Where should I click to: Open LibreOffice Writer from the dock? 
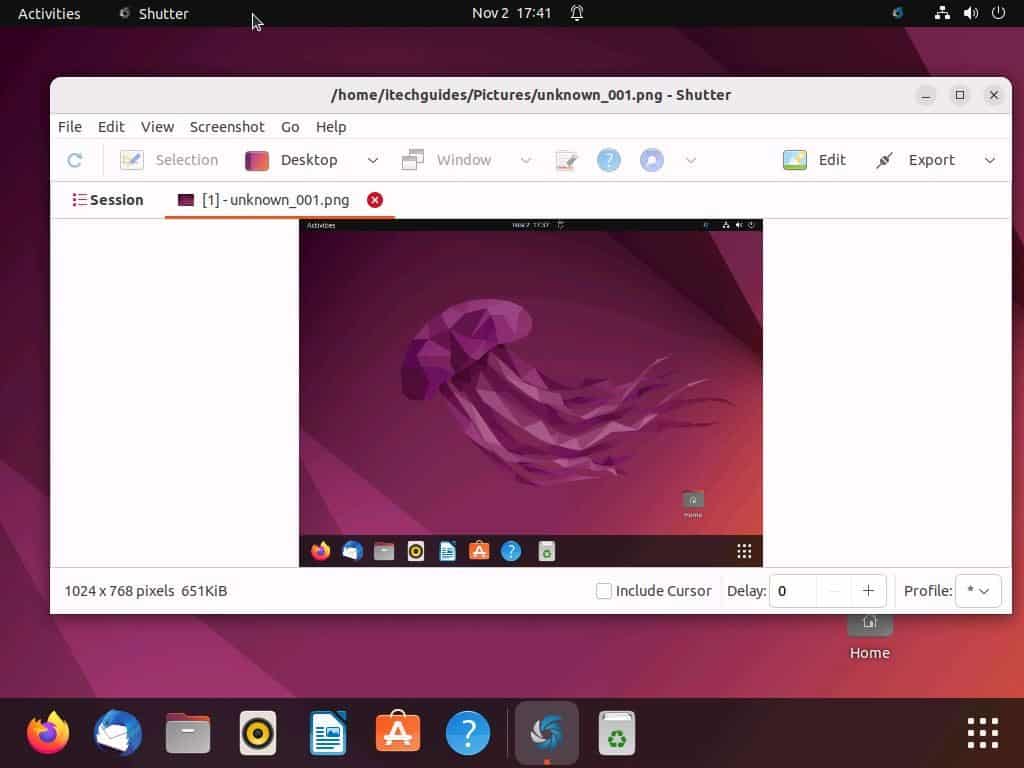click(x=328, y=733)
